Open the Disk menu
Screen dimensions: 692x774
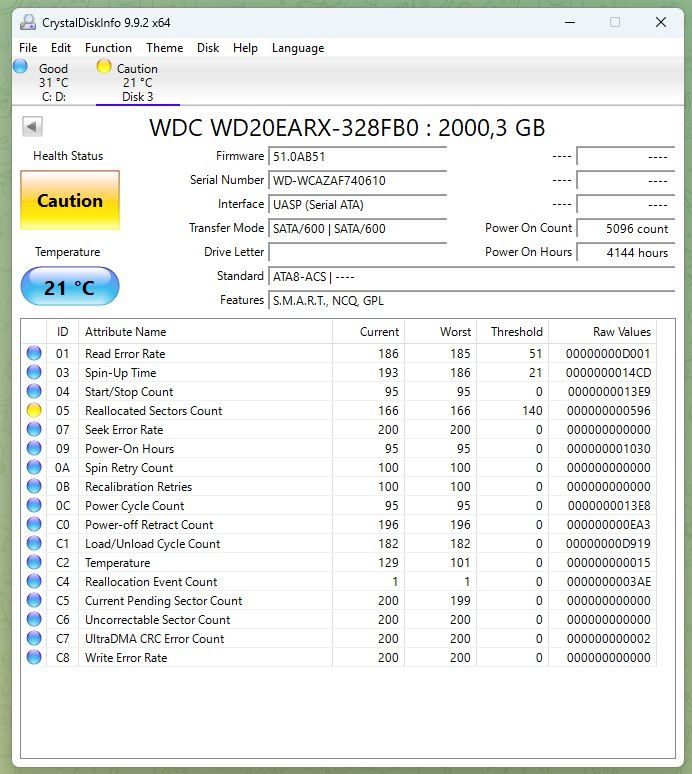(x=208, y=48)
